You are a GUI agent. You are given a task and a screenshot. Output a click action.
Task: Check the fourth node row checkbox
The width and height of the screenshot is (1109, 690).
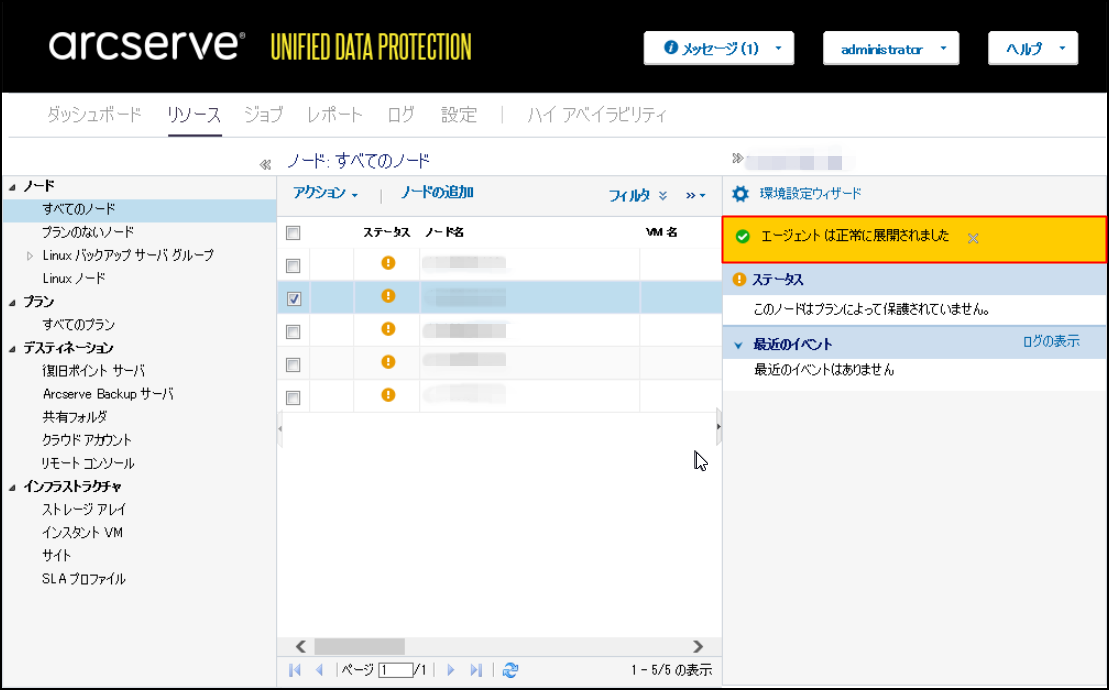click(x=293, y=365)
